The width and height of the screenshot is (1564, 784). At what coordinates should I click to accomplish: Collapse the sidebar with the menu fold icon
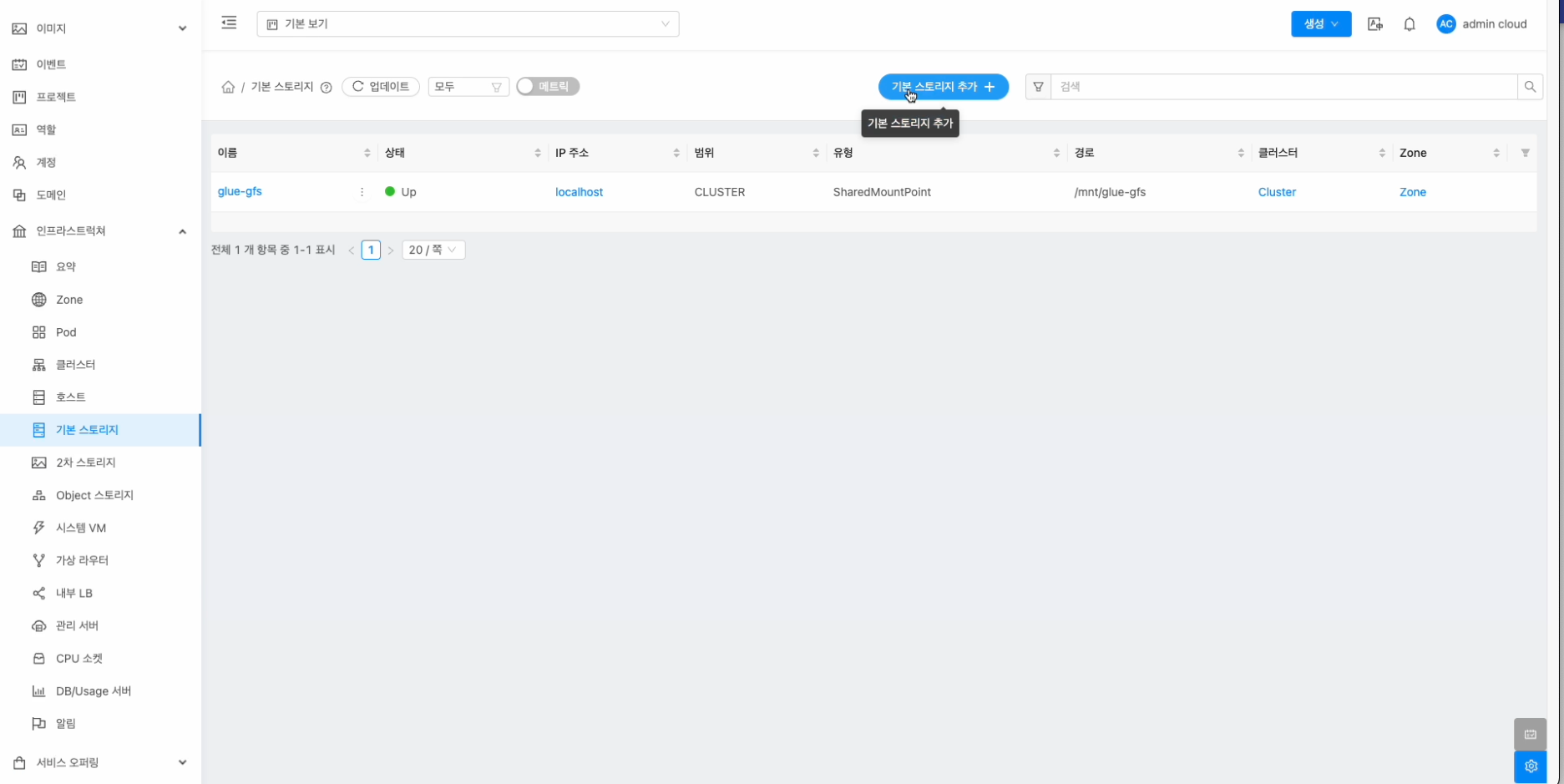tap(229, 23)
